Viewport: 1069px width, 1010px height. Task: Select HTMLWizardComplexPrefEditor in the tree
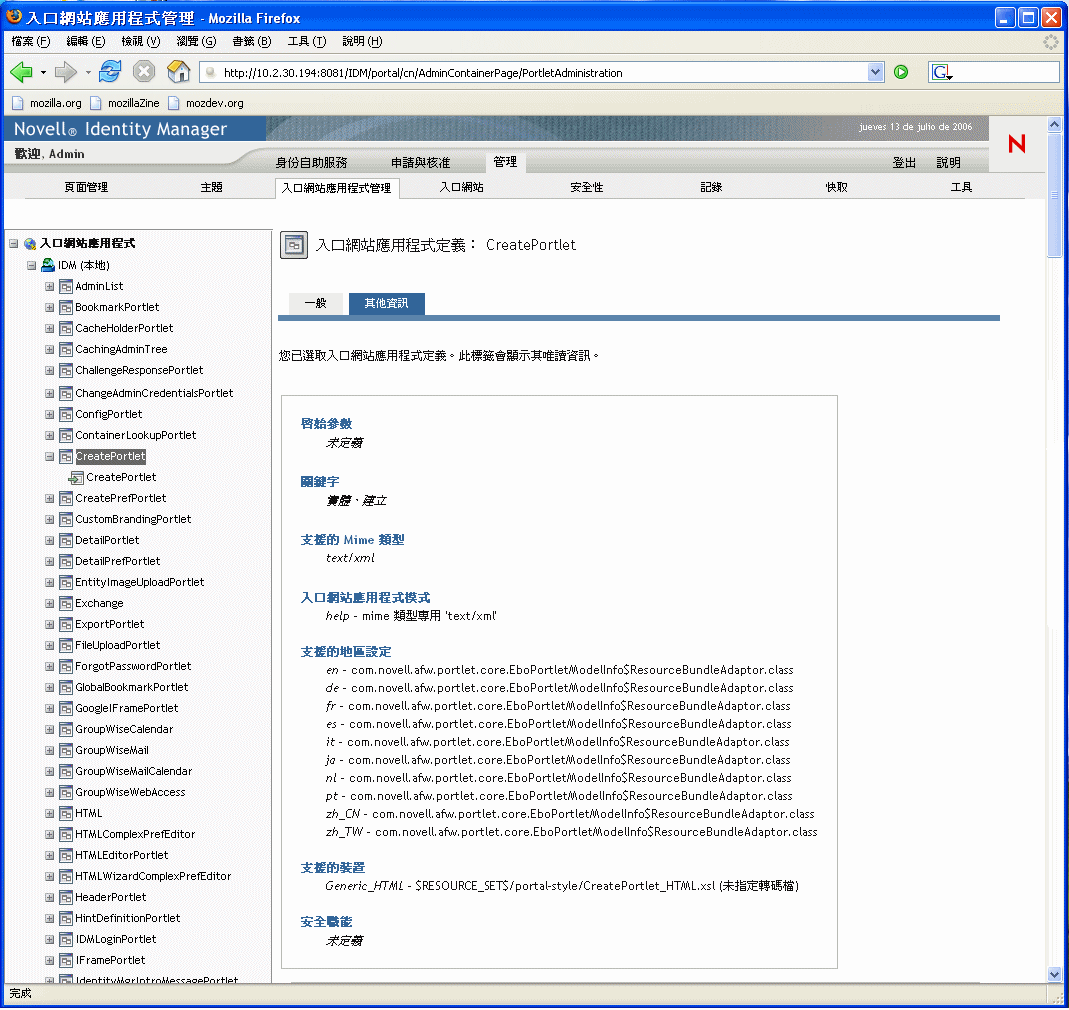click(153, 876)
